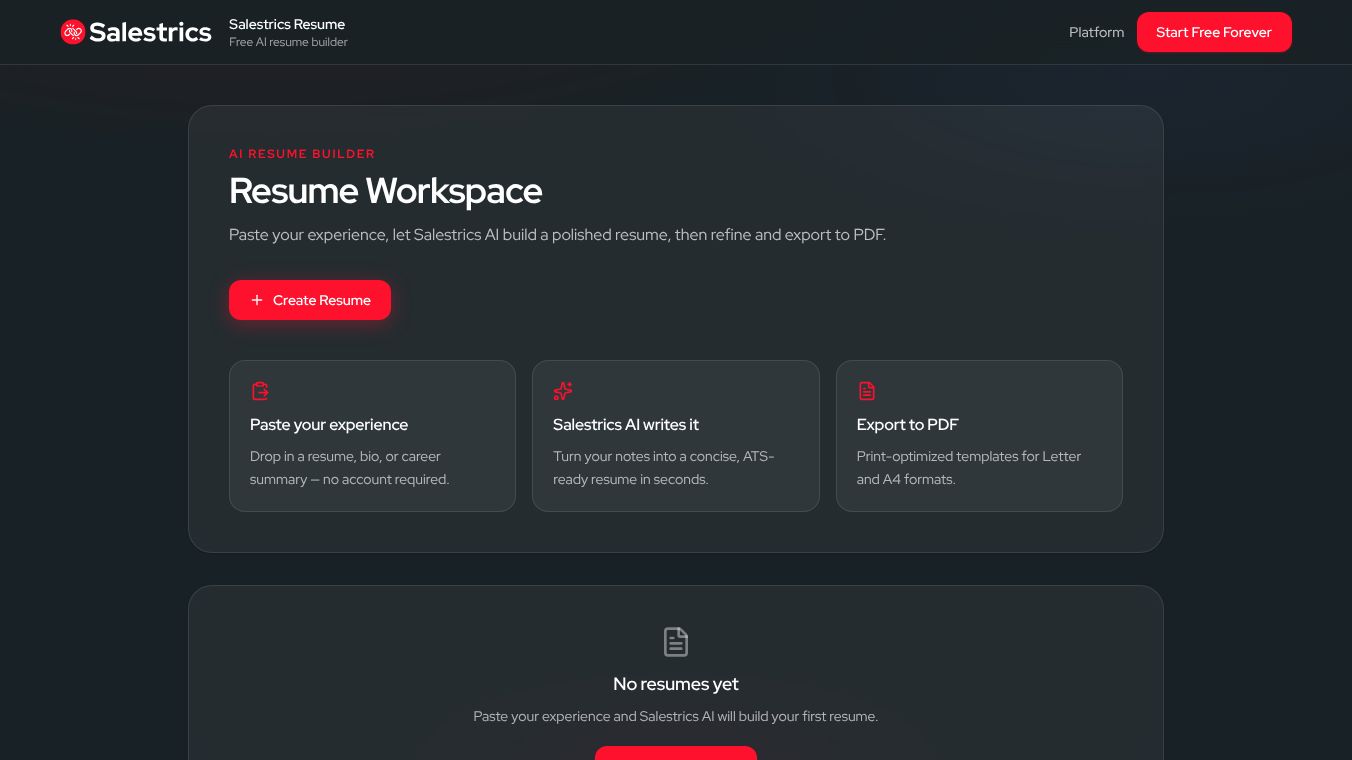
Task: Click the document icon in Export to PDF card
Action: tap(867, 391)
